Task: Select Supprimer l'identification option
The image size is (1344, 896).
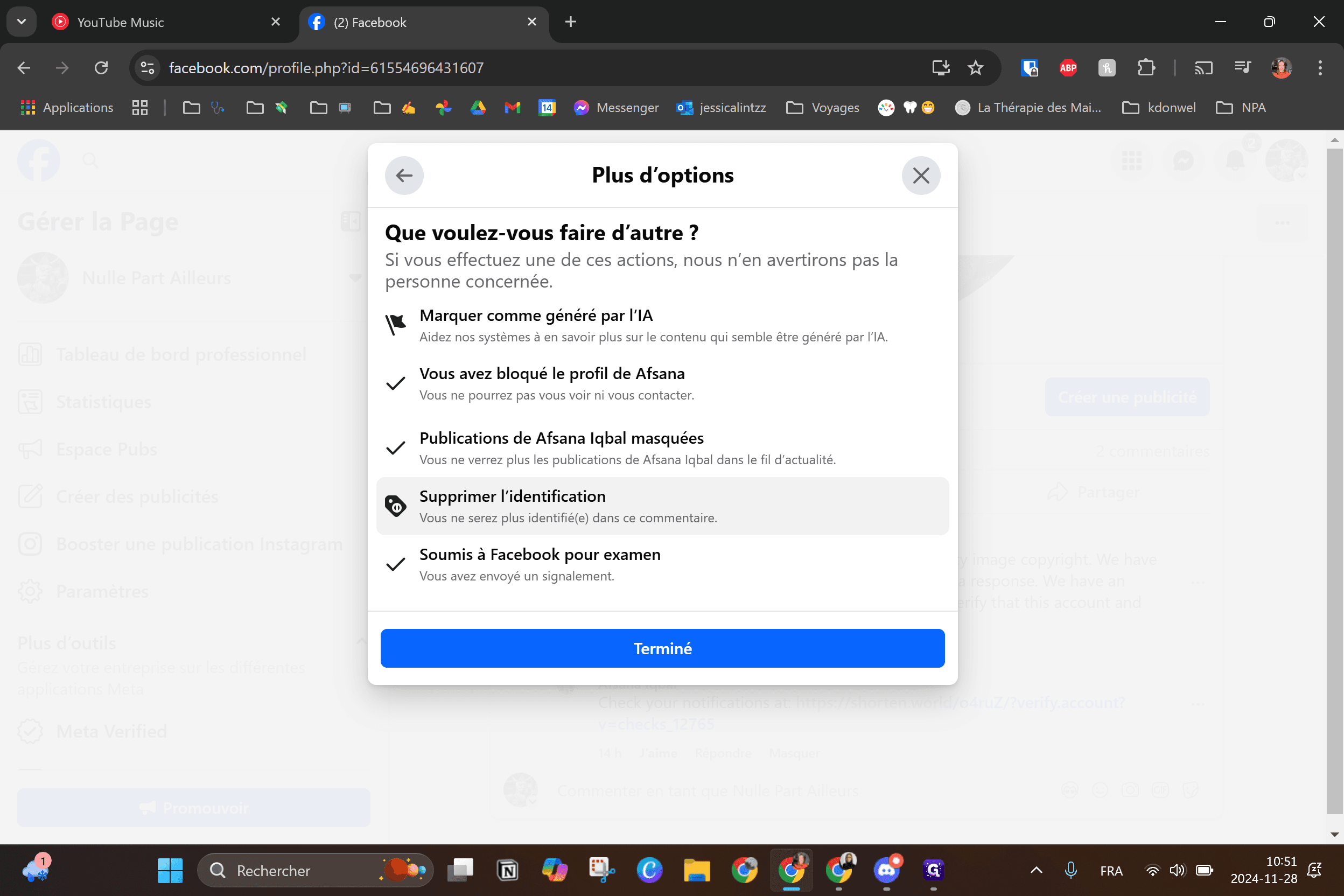Action: tap(662, 506)
